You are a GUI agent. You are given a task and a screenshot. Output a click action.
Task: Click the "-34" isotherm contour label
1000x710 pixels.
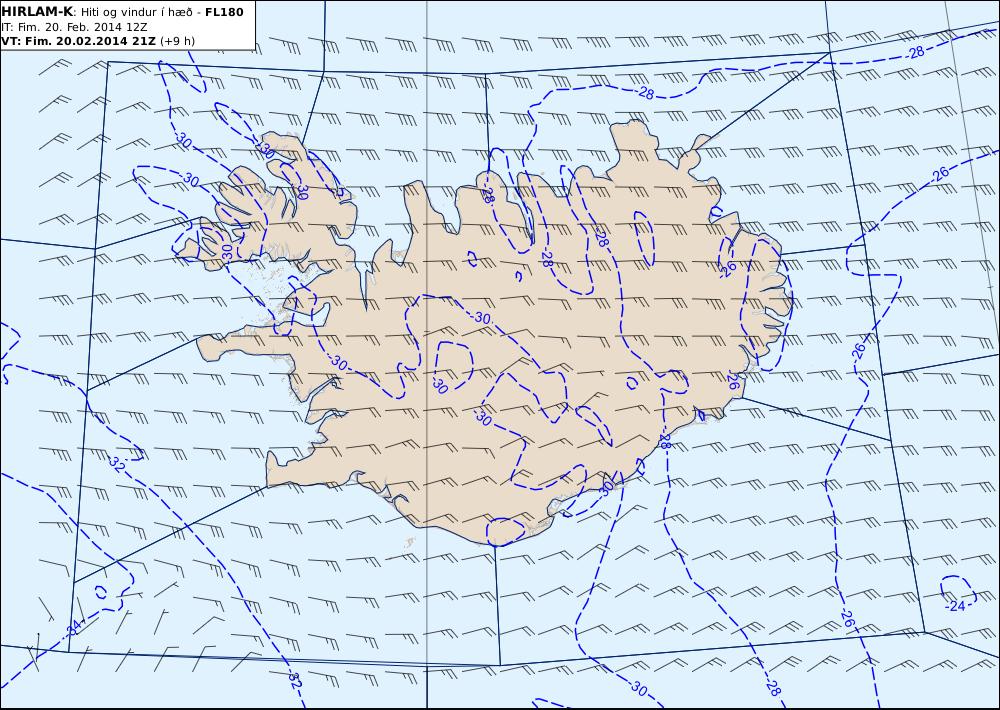[x=74, y=627]
